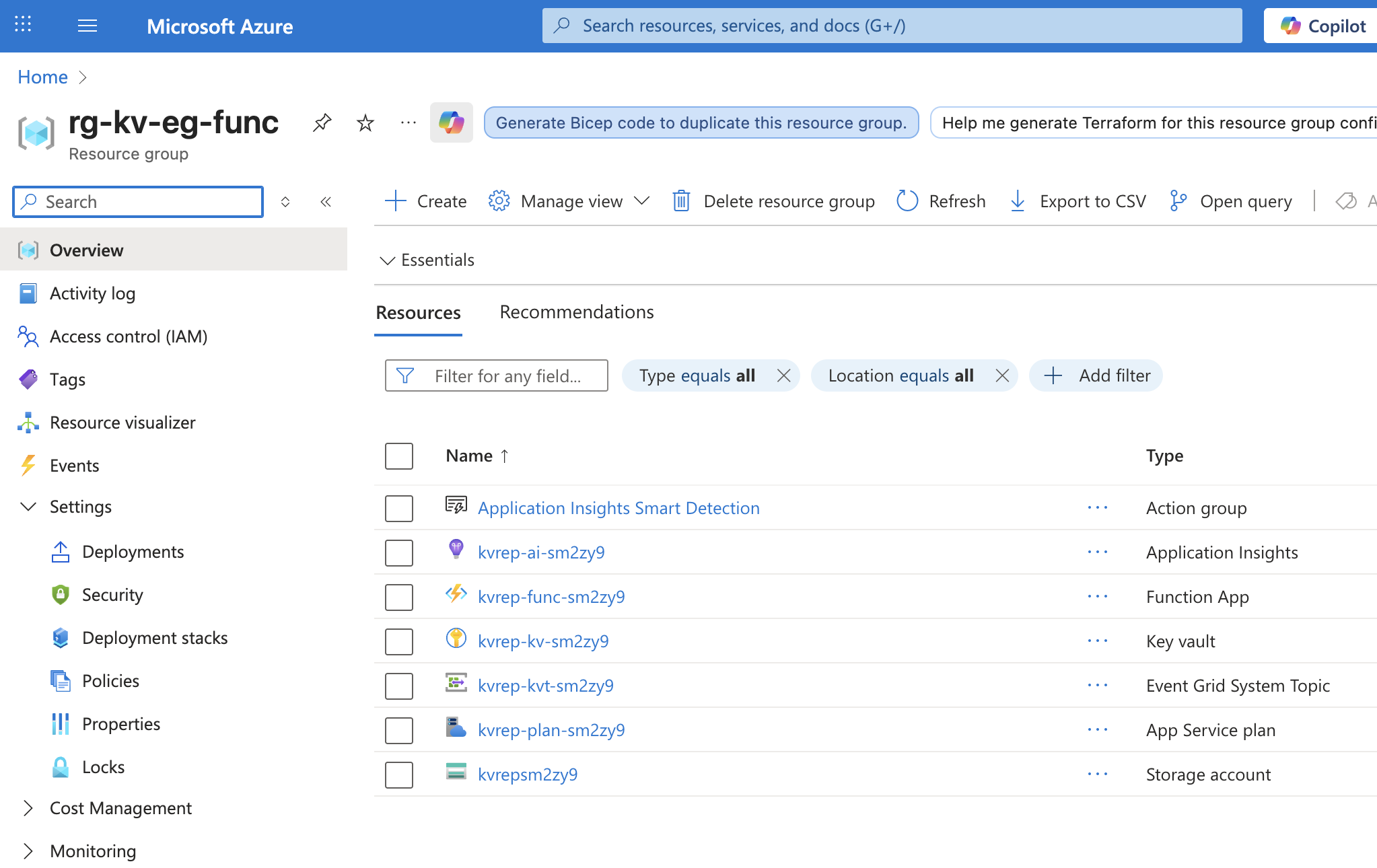Open the context menu for kvrep-kv-sm2zy9

[1097, 641]
